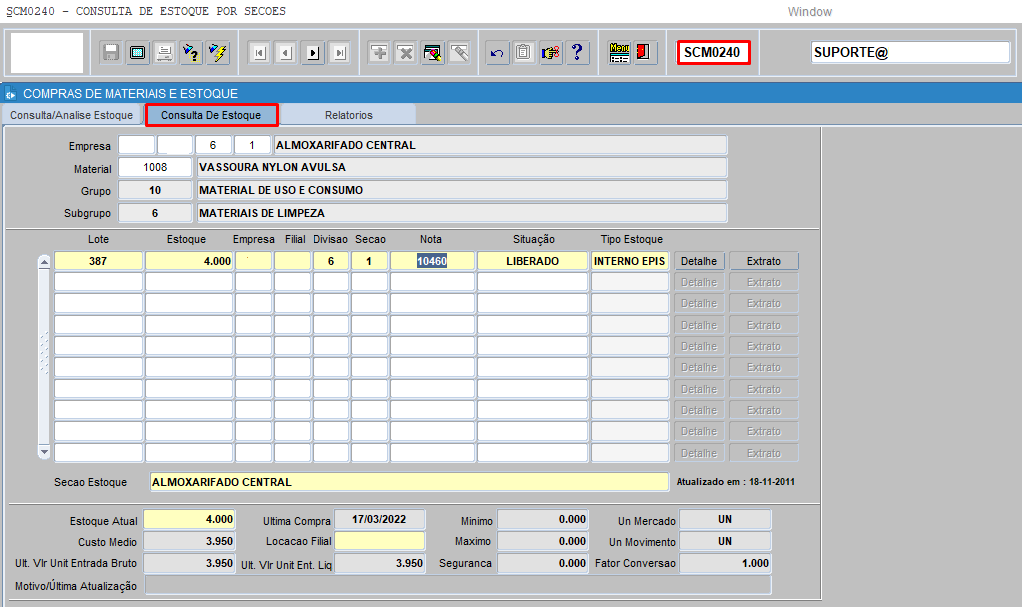The width and height of the screenshot is (1022, 607).
Task: Click the Ult. Vlr Unit Ent. Liq field
Action: (x=379, y=563)
